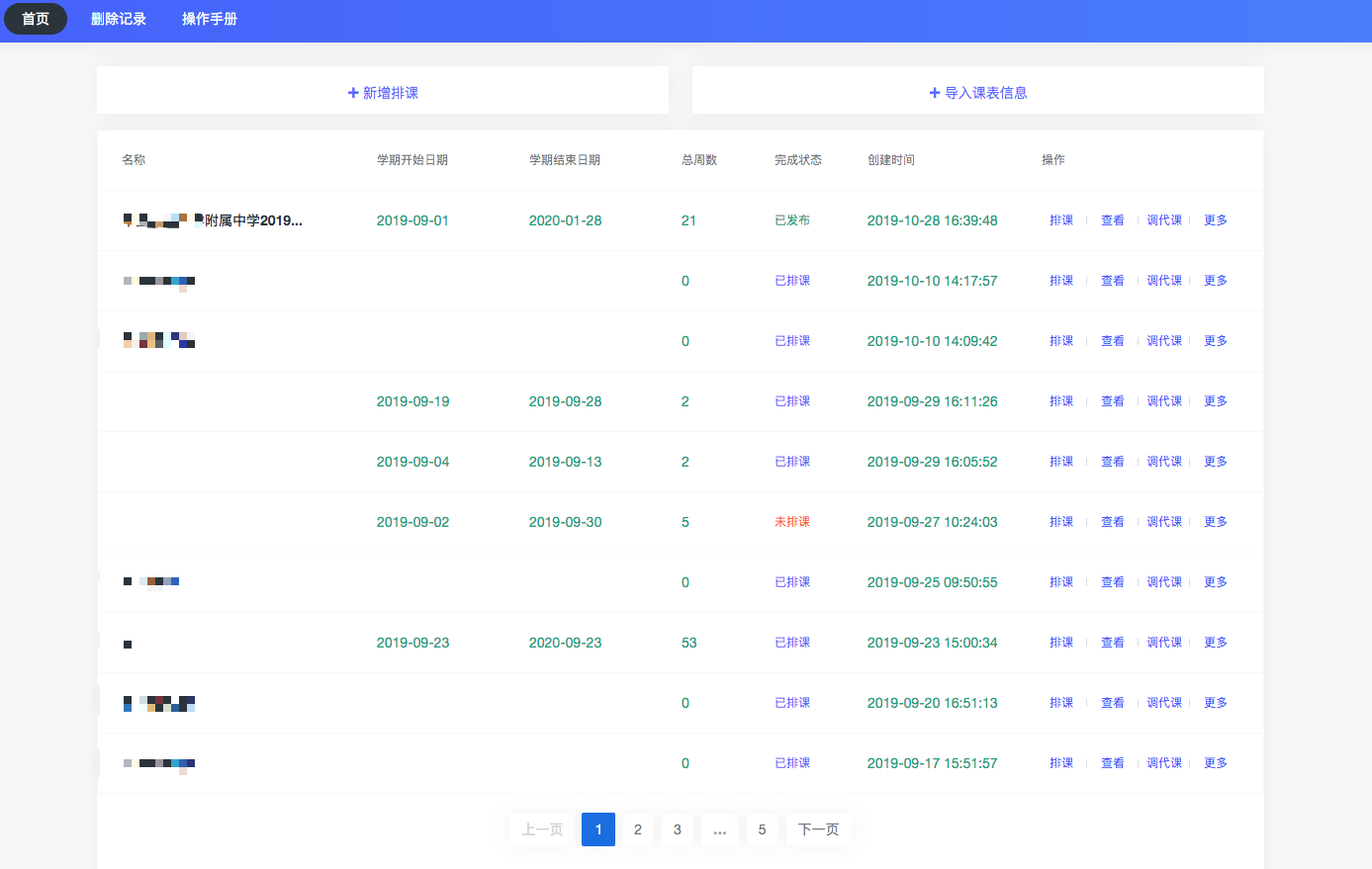
Task: Go to page 3 of the list
Action: pos(678,829)
